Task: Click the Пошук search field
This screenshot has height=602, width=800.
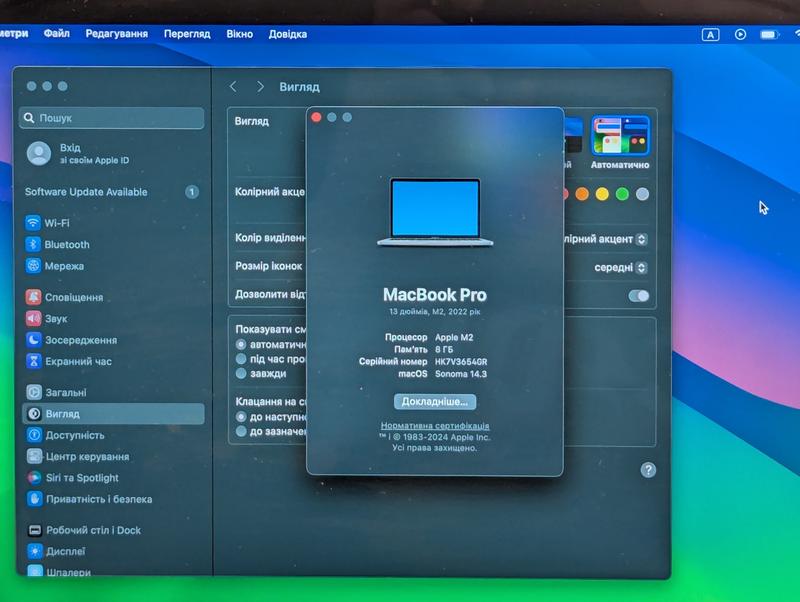Action: [x=112, y=118]
